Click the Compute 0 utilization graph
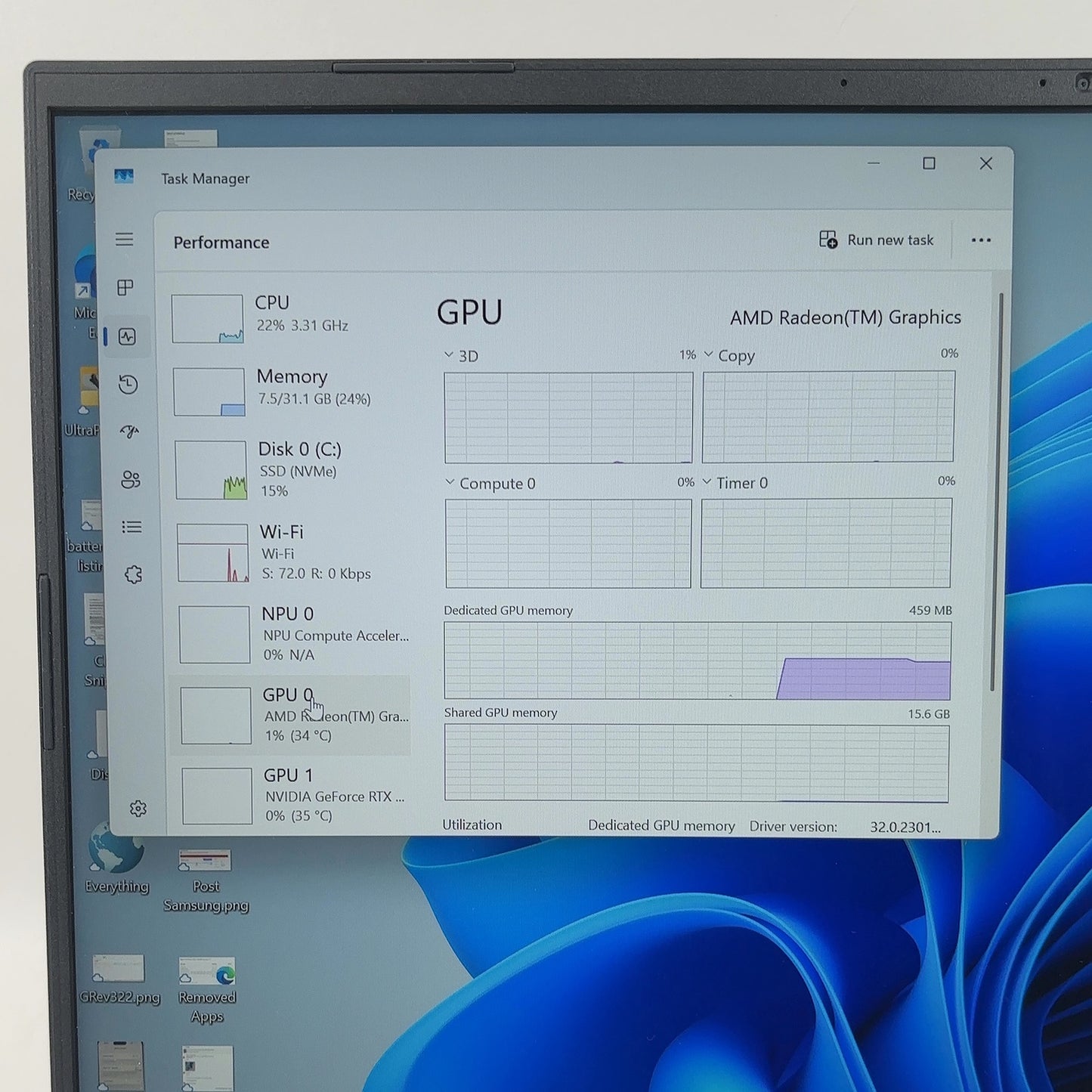This screenshot has height=1092, width=1092. click(568, 543)
